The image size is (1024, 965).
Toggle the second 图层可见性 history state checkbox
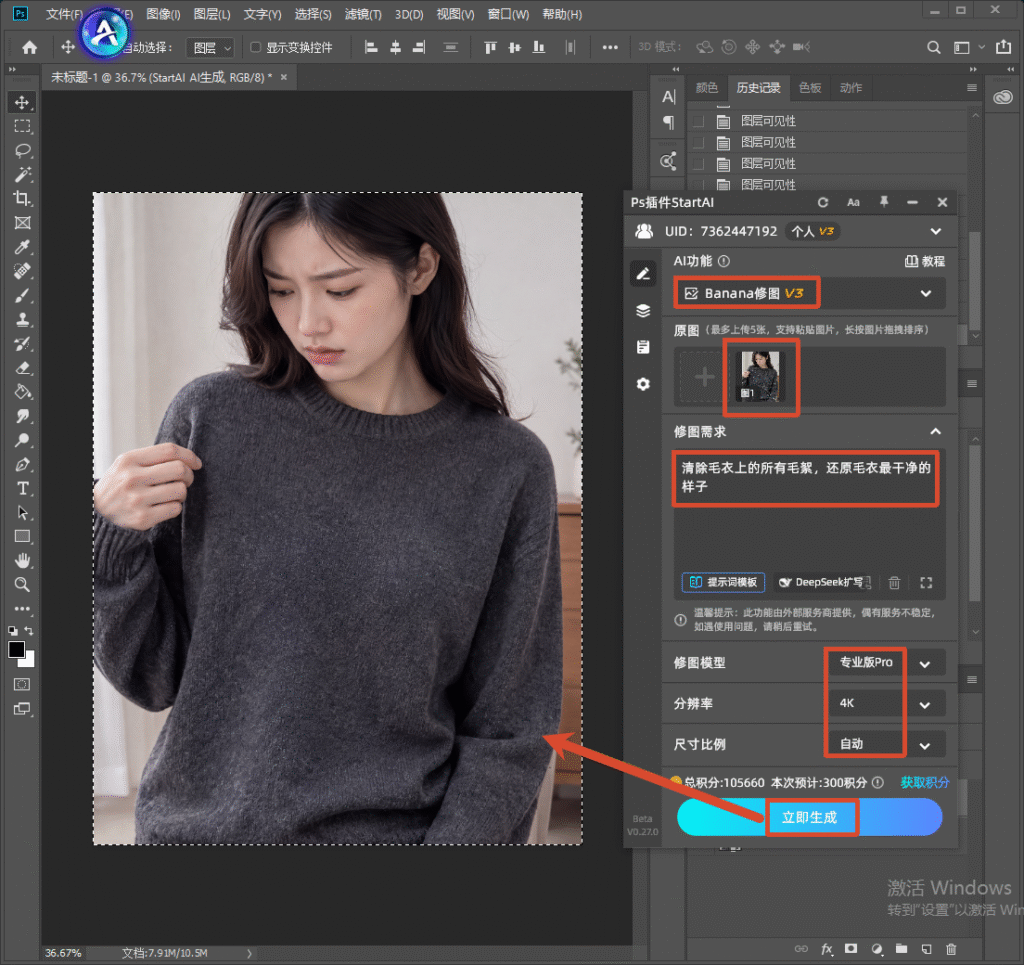(x=698, y=142)
